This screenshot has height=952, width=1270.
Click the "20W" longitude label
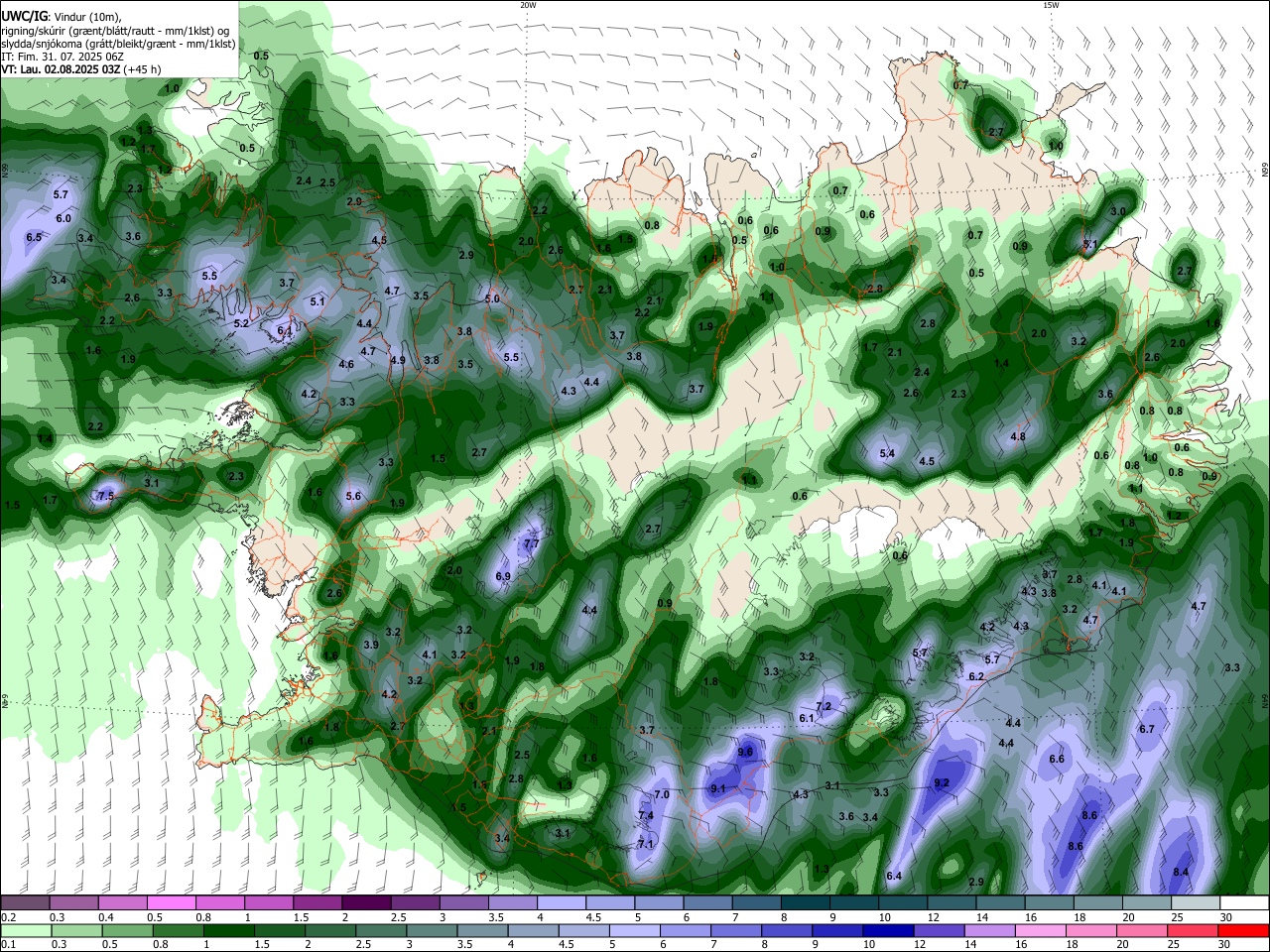click(x=528, y=5)
